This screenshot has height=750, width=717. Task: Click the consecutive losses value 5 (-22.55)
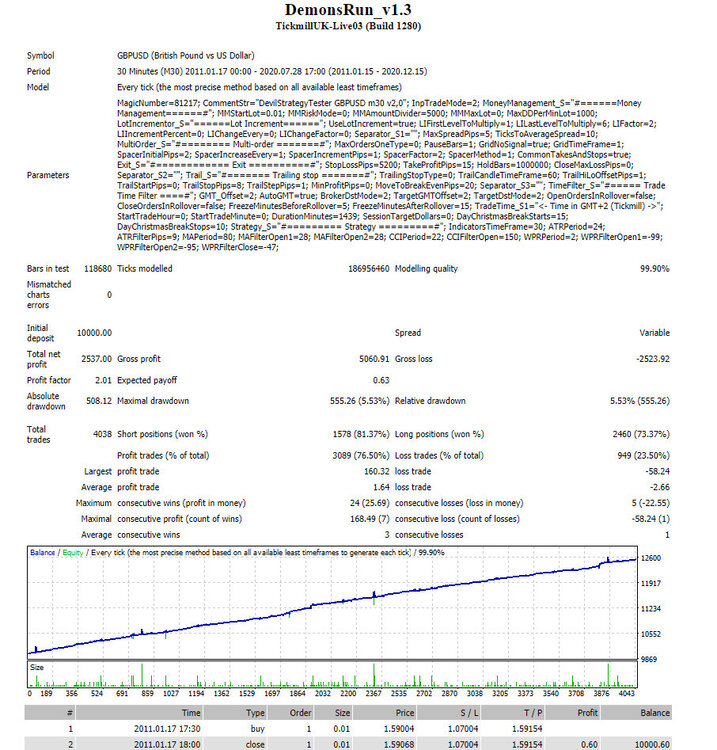(x=651, y=503)
